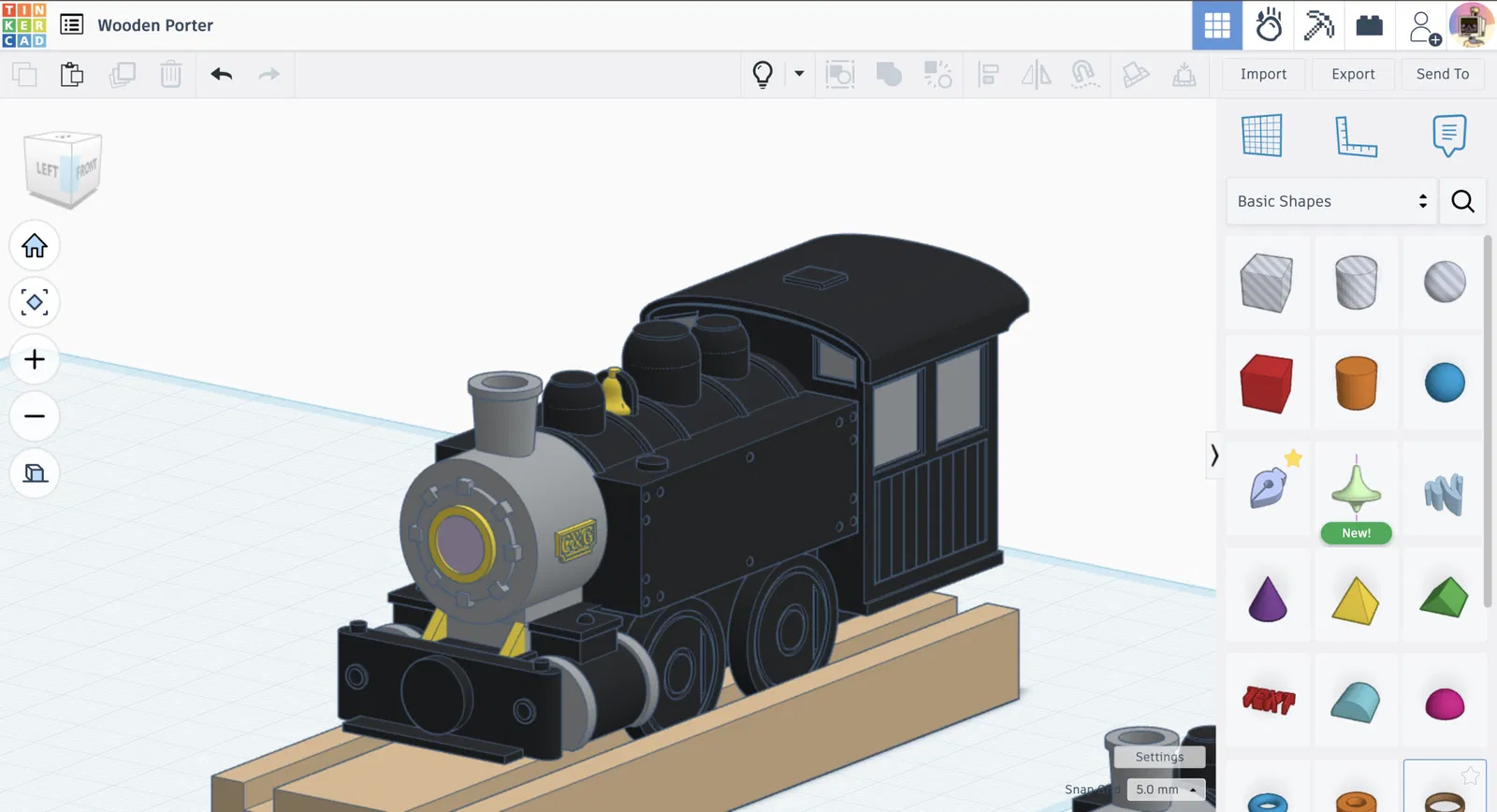1497x812 pixels.
Task: Open the Tinkercad logo home link
Action: click(24, 25)
